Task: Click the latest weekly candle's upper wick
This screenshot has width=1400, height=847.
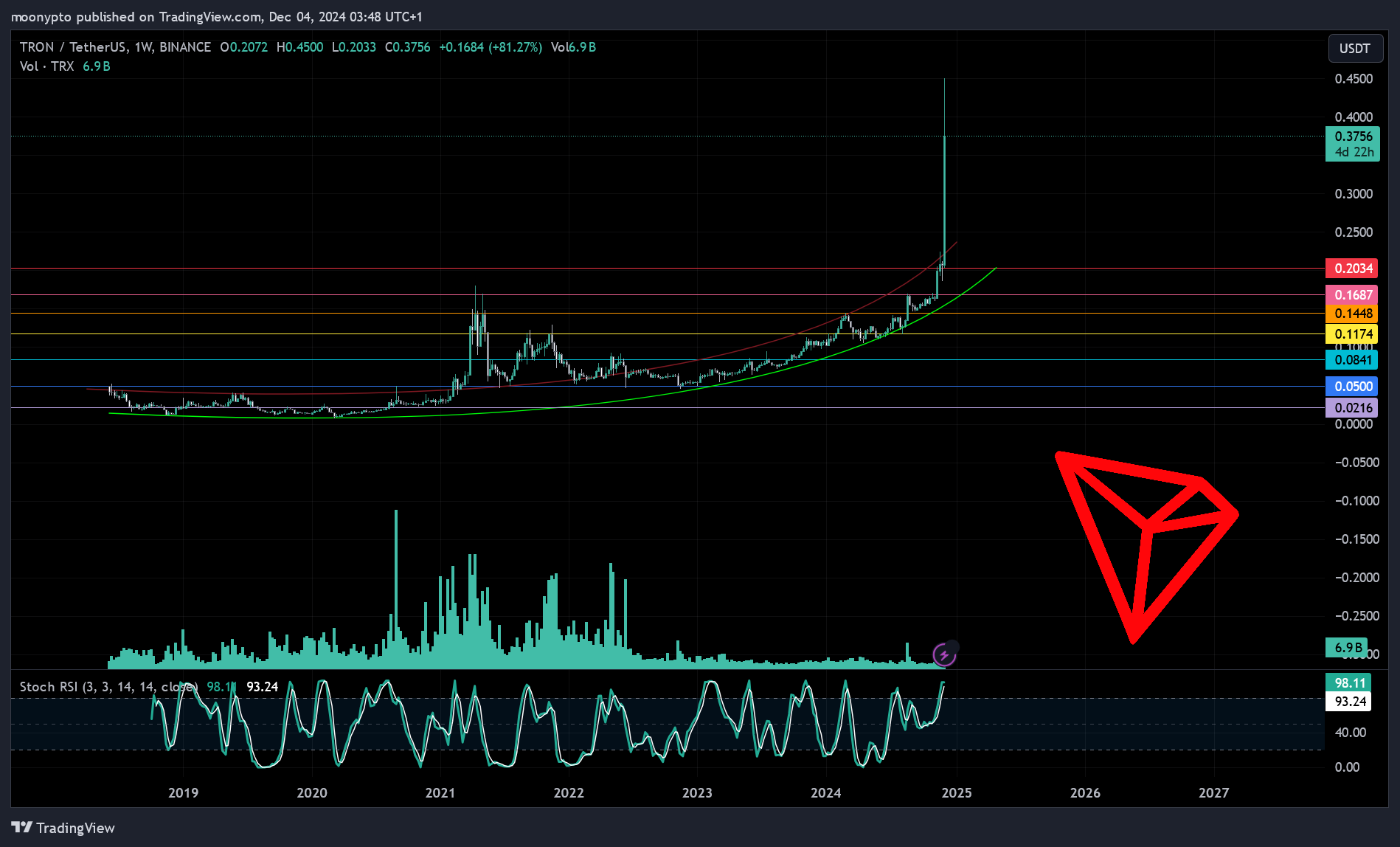Action: click(x=945, y=107)
